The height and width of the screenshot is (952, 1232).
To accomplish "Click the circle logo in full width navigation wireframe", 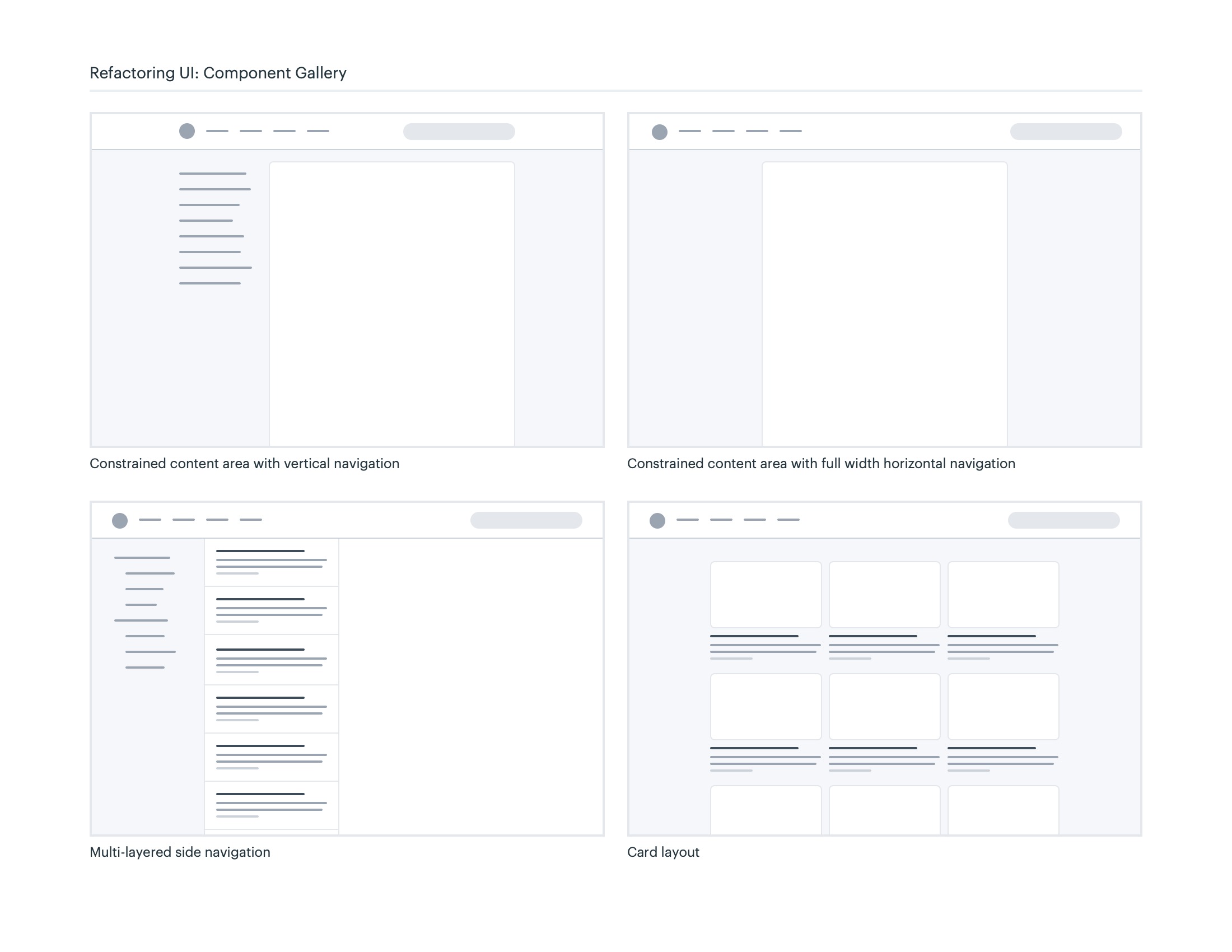I will point(660,132).
